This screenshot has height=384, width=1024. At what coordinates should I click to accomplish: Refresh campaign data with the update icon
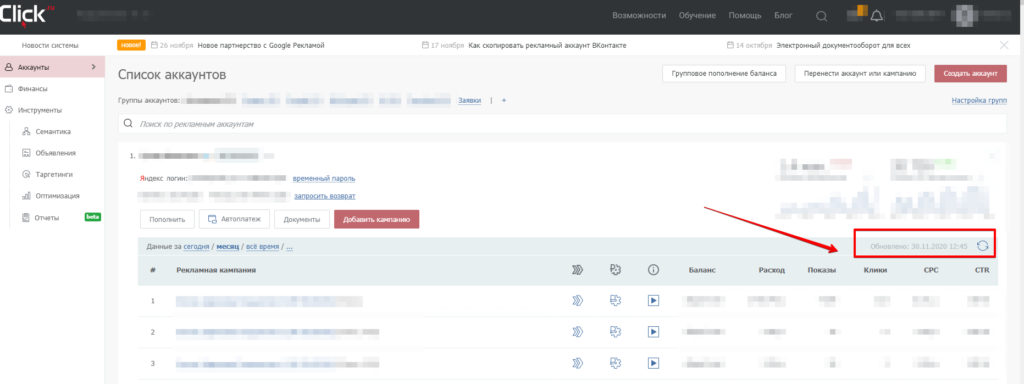(x=982, y=246)
